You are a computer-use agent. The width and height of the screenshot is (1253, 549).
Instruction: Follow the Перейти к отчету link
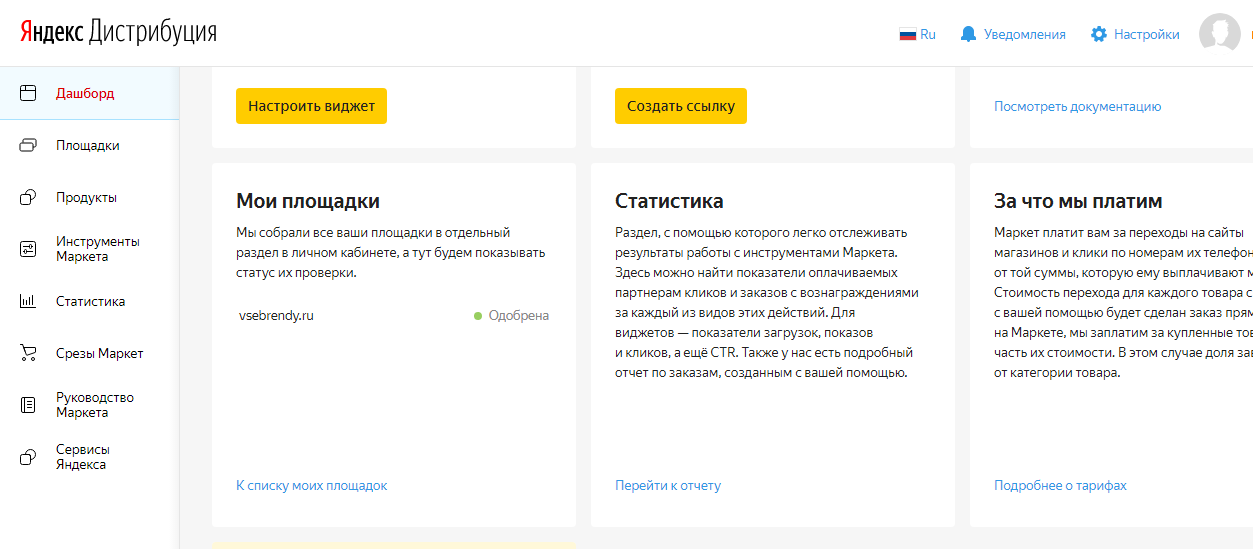(668, 485)
